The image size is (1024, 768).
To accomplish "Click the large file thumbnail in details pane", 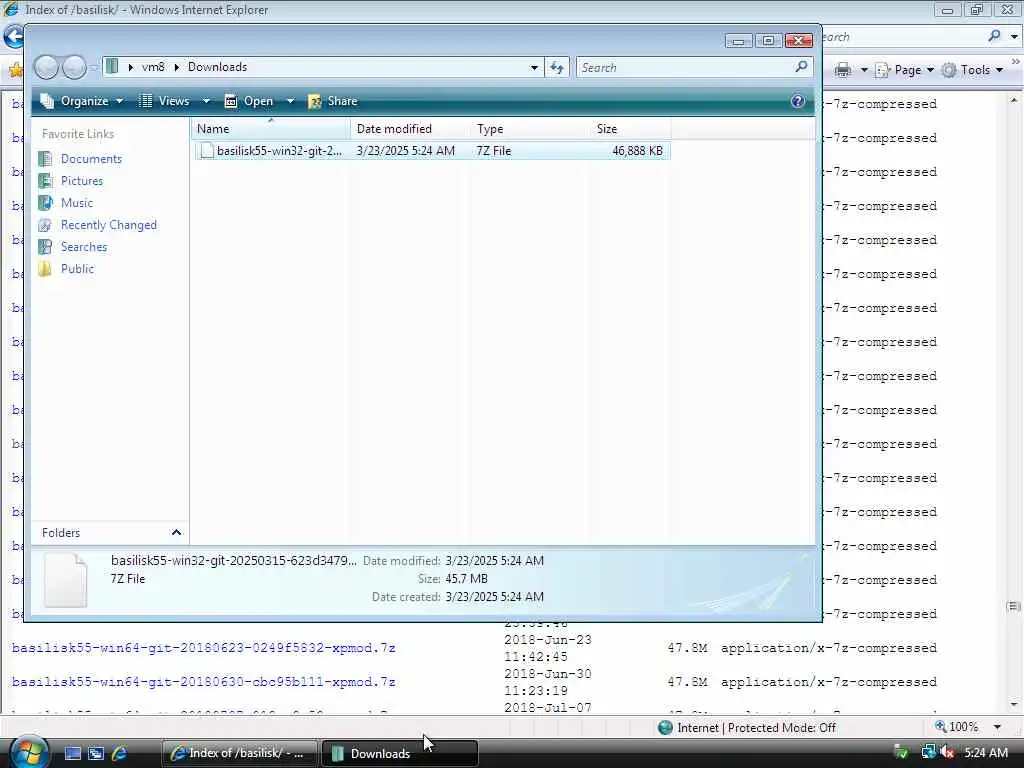I will coord(65,580).
